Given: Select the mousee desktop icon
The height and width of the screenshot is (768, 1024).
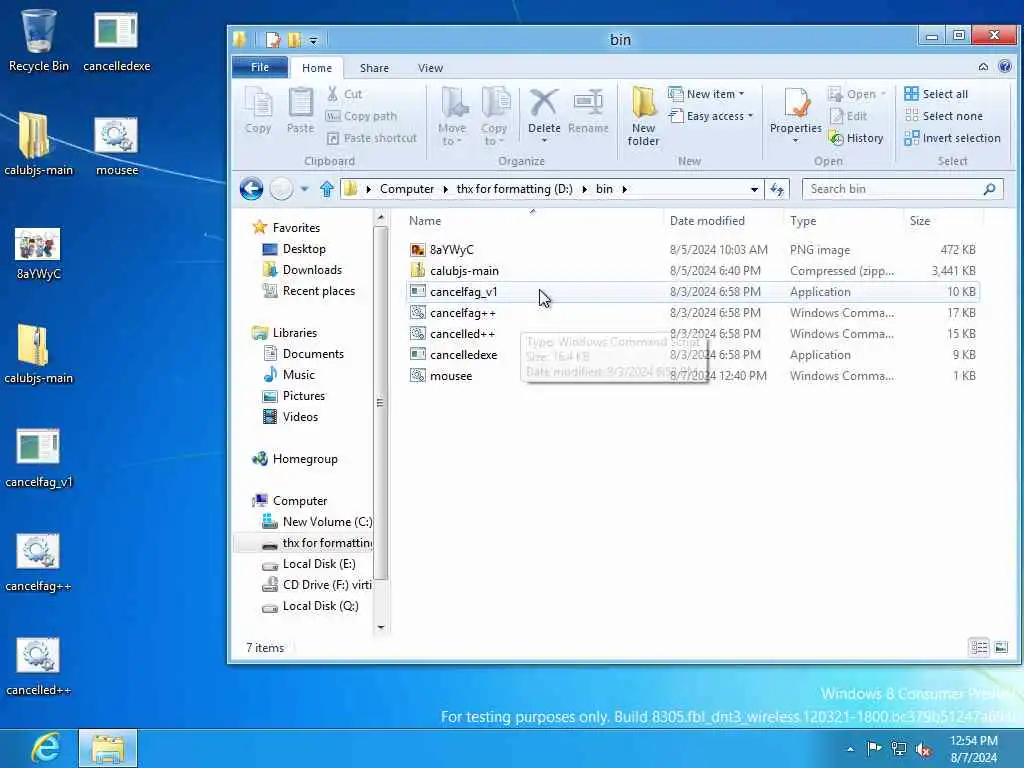Looking at the screenshot, I should [116, 145].
